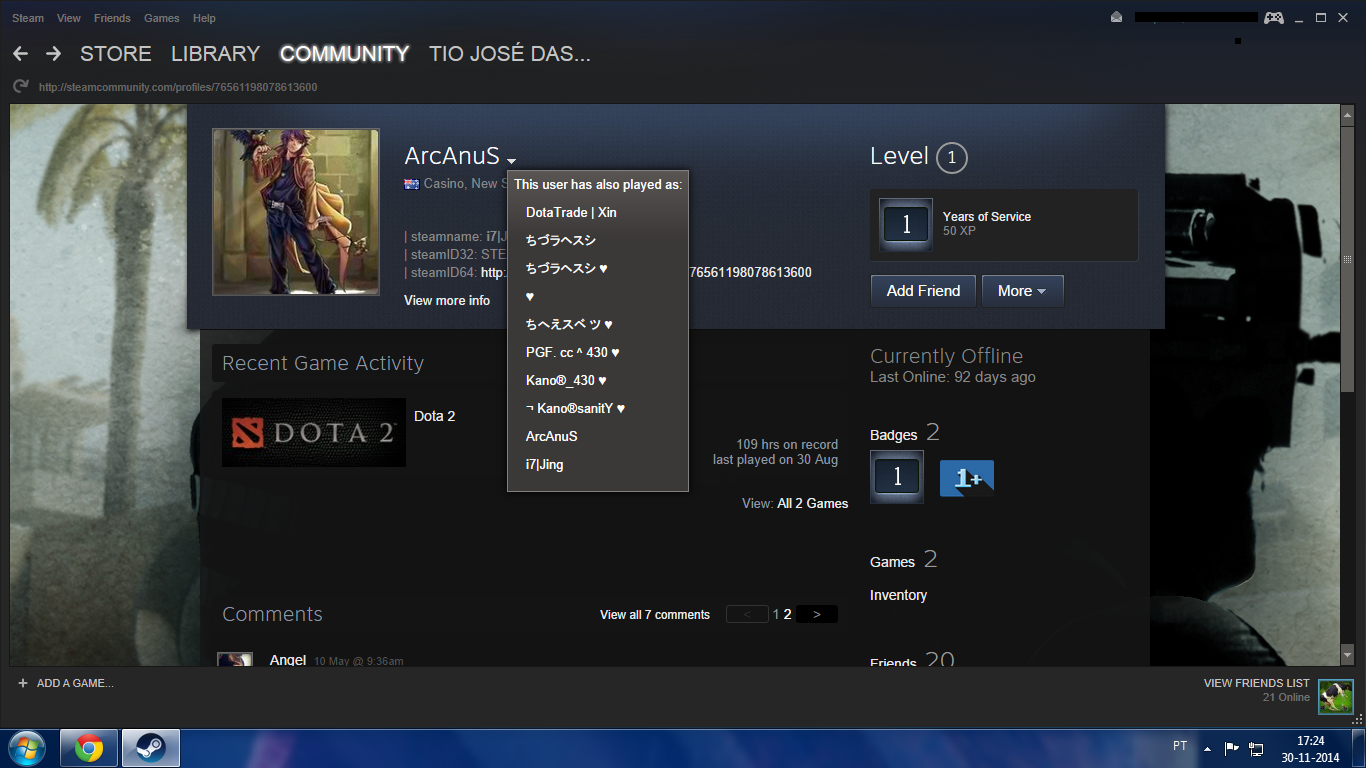Select the DotaTrade | Xin alias

(x=571, y=212)
